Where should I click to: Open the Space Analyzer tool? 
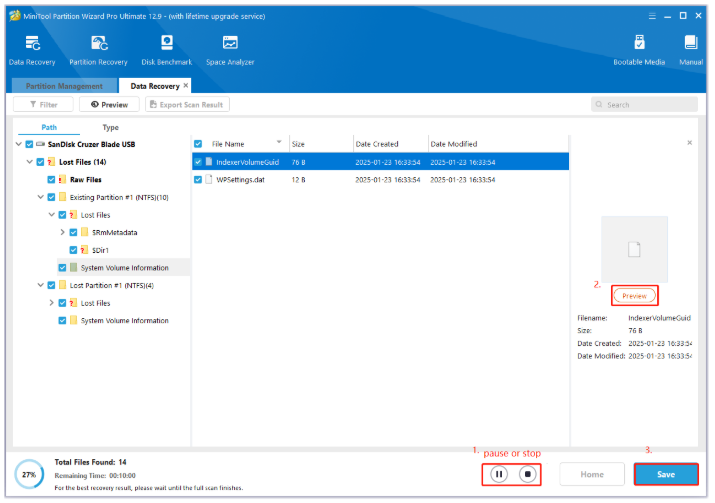click(x=230, y=50)
